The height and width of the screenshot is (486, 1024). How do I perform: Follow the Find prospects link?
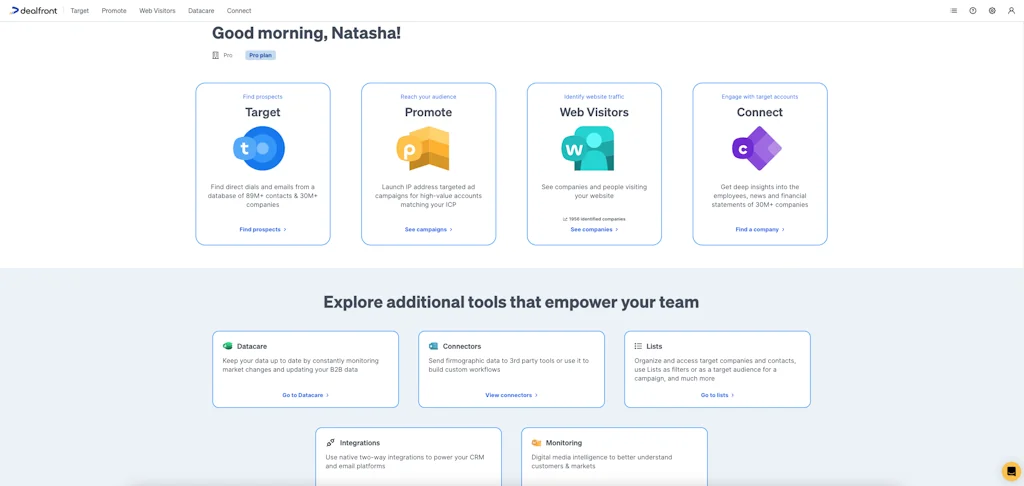coord(263,229)
